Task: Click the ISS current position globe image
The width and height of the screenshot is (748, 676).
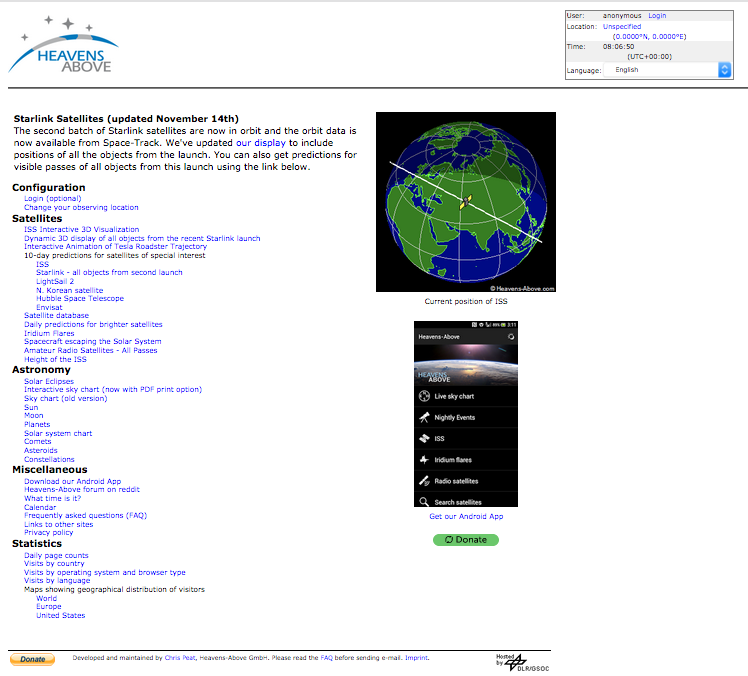Action: point(466,202)
